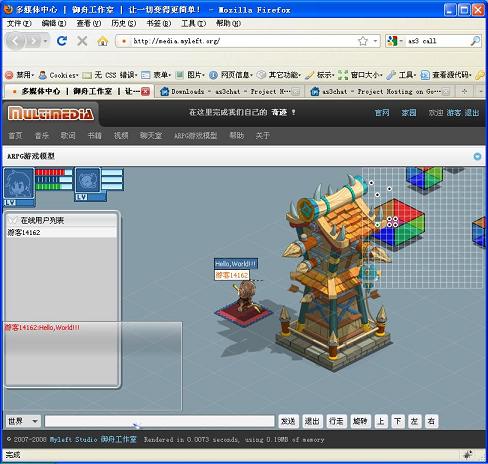Go to the Firefox home page icon
This screenshot has width=488, height=464.
point(103,41)
